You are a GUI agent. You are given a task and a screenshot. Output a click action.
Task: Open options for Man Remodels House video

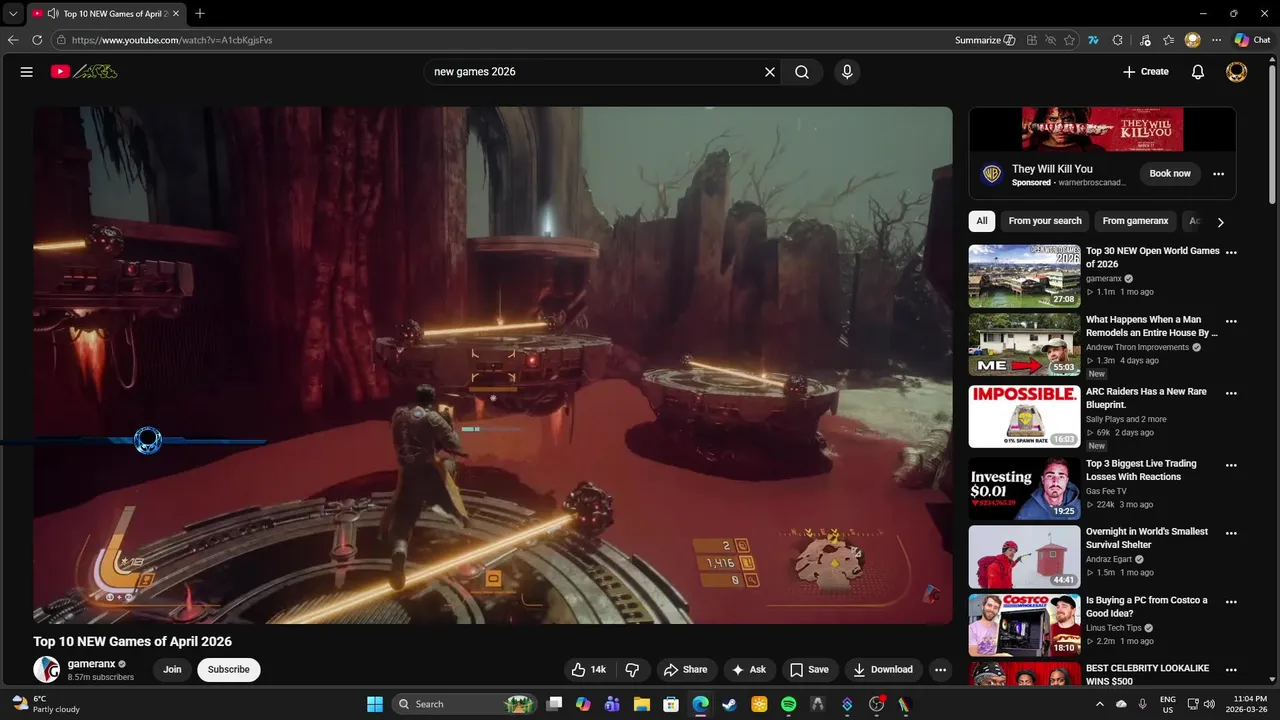[1231, 322]
